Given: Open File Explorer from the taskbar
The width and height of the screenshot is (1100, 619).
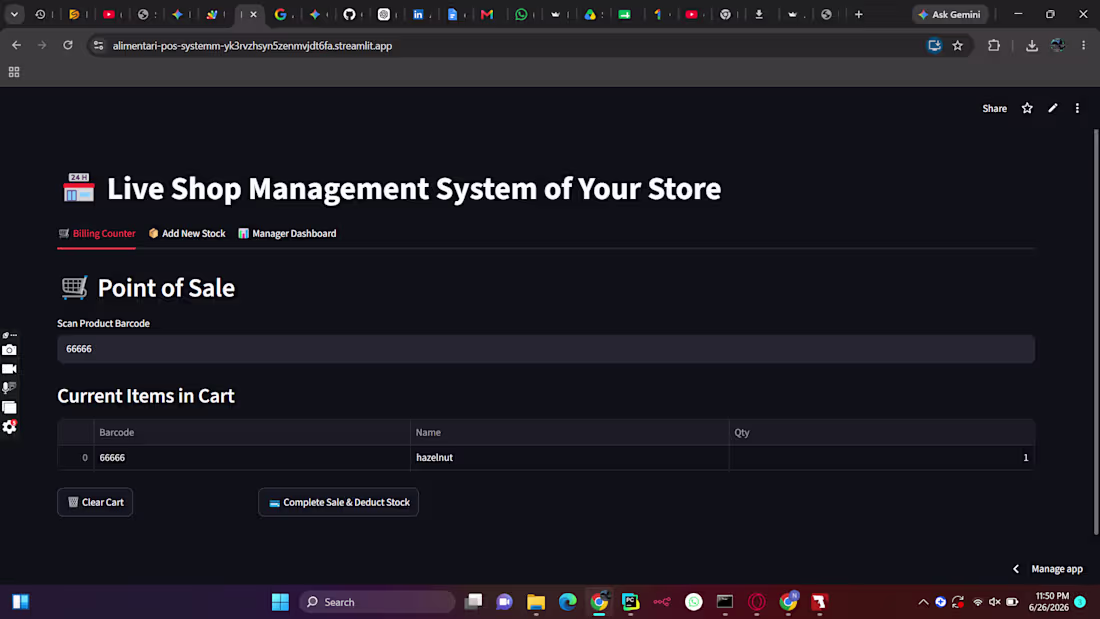Looking at the screenshot, I should click(x=536, y=601).
